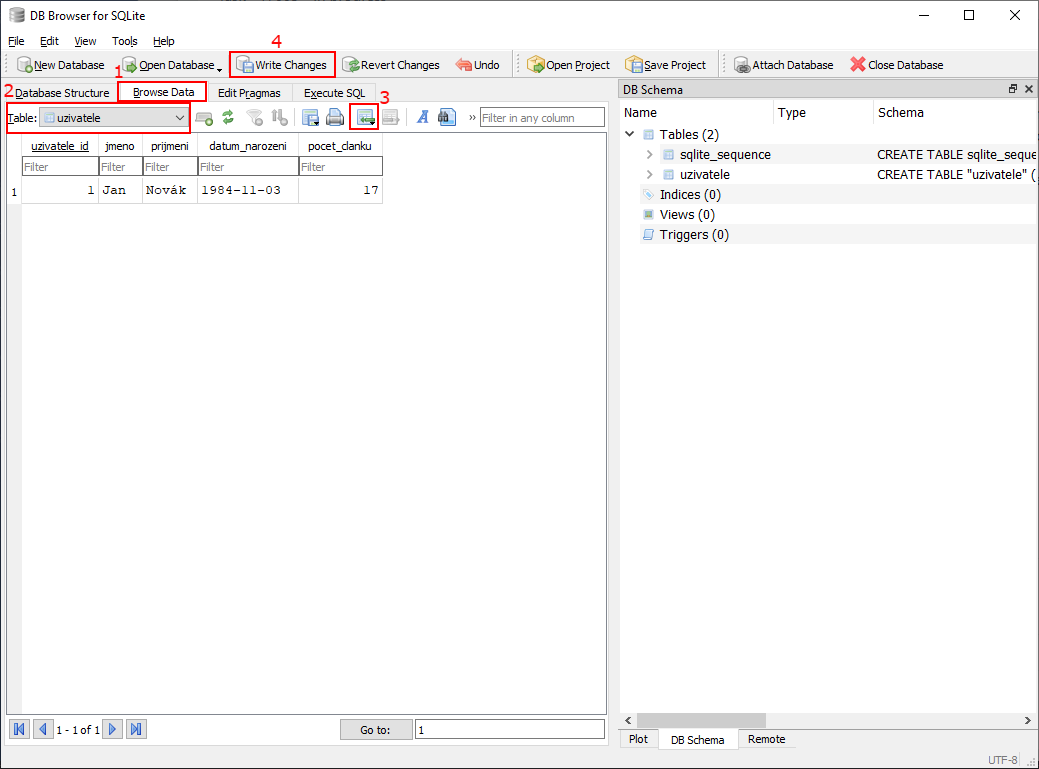Select the cell containing 1984-11-03
The height and width of the screenshot is (769, 1039).
tap(248, 190)
